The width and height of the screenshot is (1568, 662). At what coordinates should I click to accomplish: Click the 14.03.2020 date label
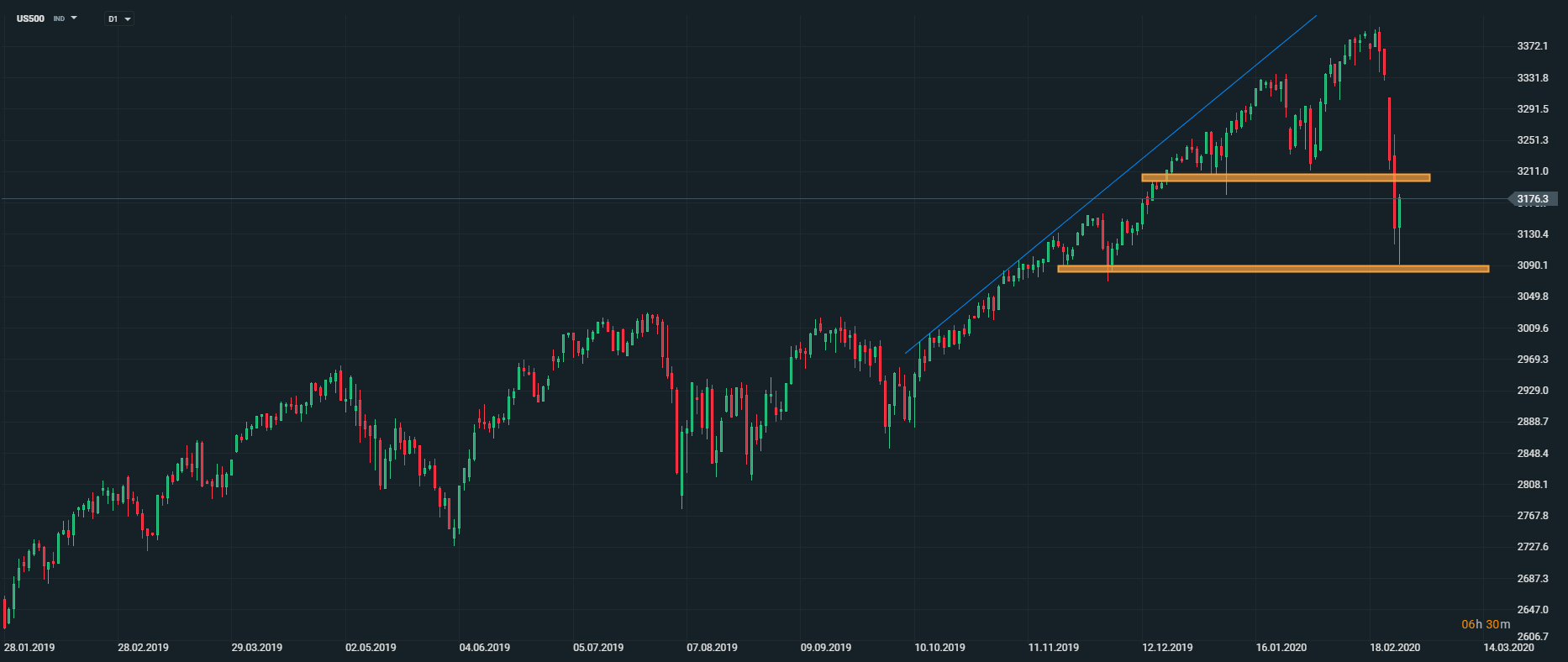1508,648
